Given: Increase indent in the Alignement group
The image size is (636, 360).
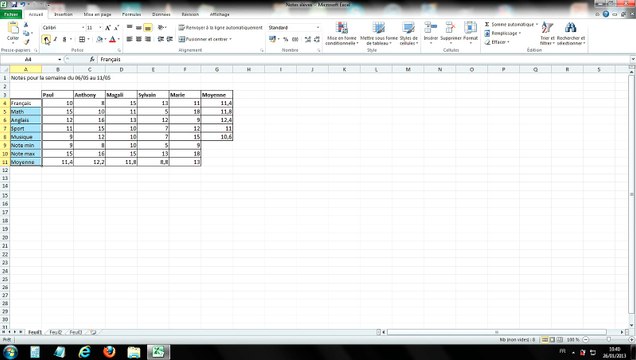Looking at the screenshot, I should pos(170,39).
